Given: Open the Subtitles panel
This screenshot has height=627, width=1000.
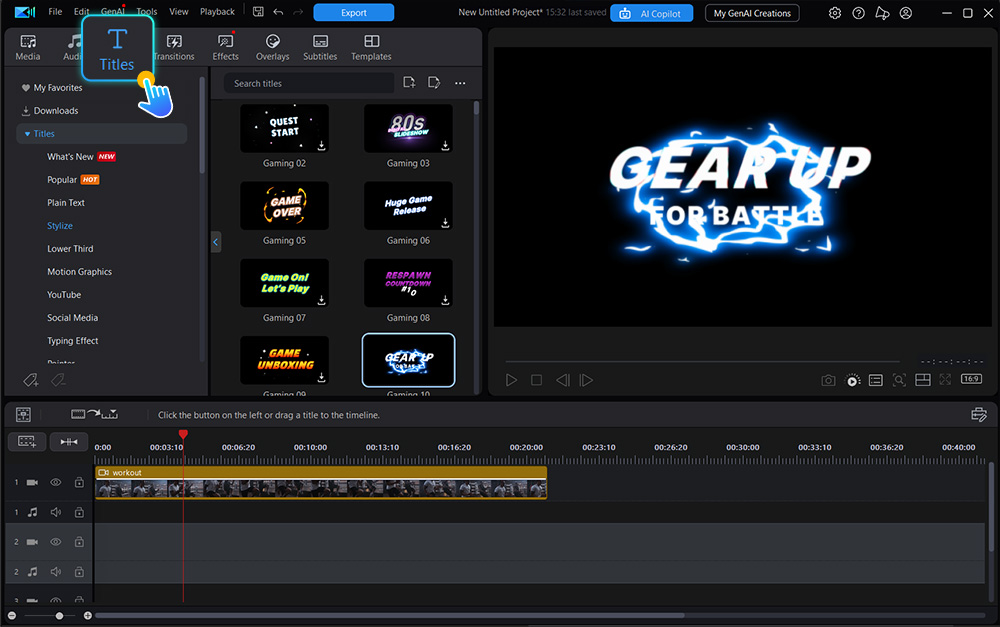Looking at the screenshot, I should pyautogui.click(x=320, y=45).
